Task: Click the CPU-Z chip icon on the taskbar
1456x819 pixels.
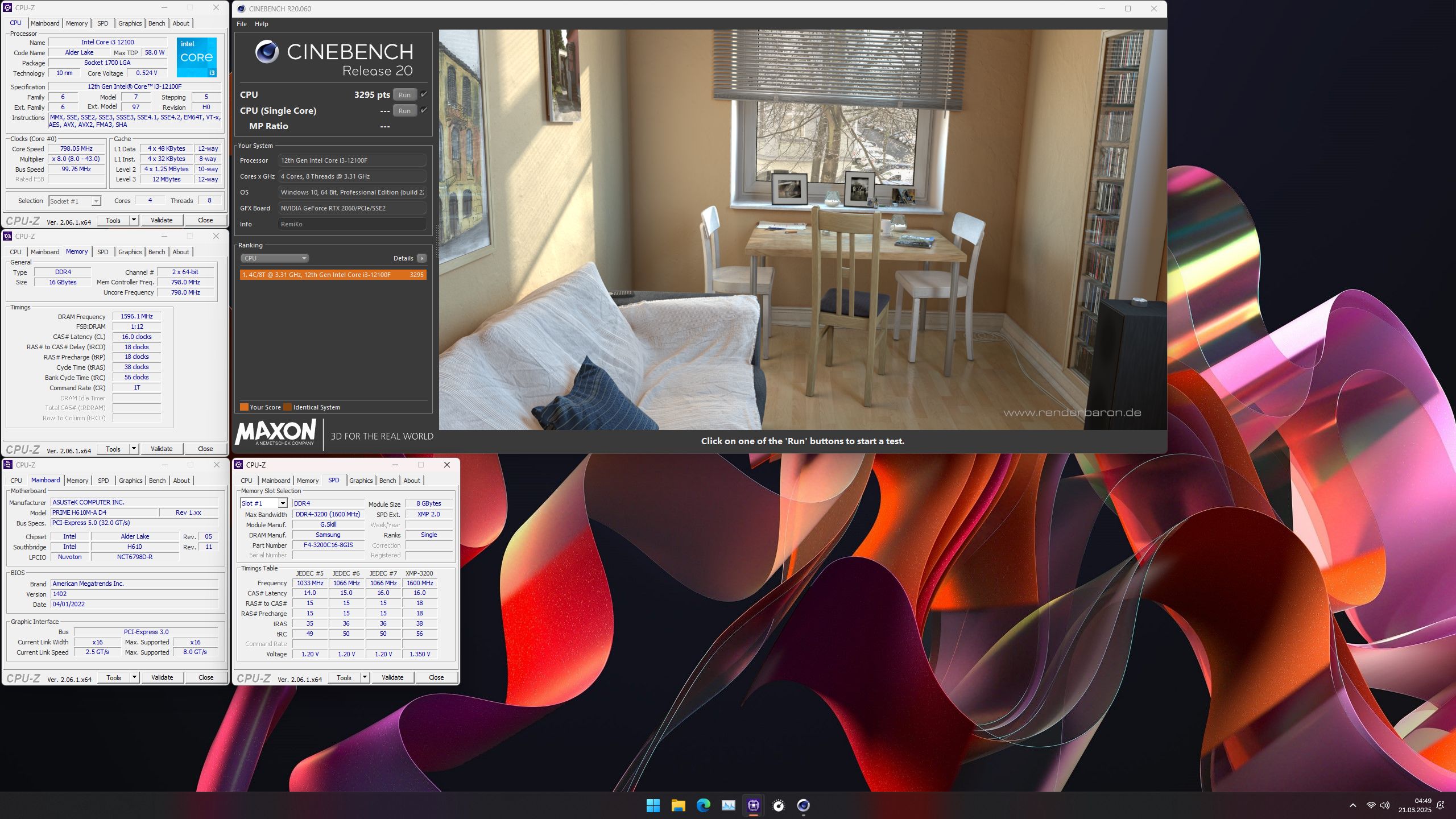Action: [754, 805]
